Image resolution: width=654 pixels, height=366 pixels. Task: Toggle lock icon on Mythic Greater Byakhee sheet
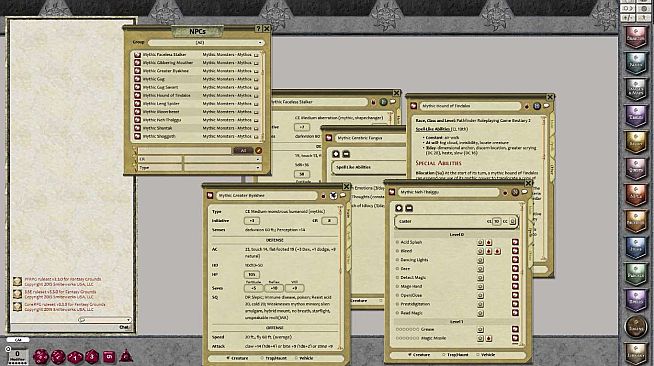click(x=323, y=196)
